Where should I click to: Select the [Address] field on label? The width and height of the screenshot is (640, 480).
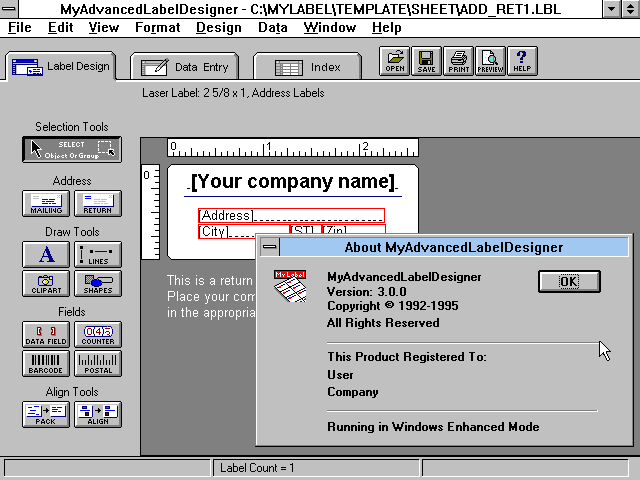(x=291, y=215)
